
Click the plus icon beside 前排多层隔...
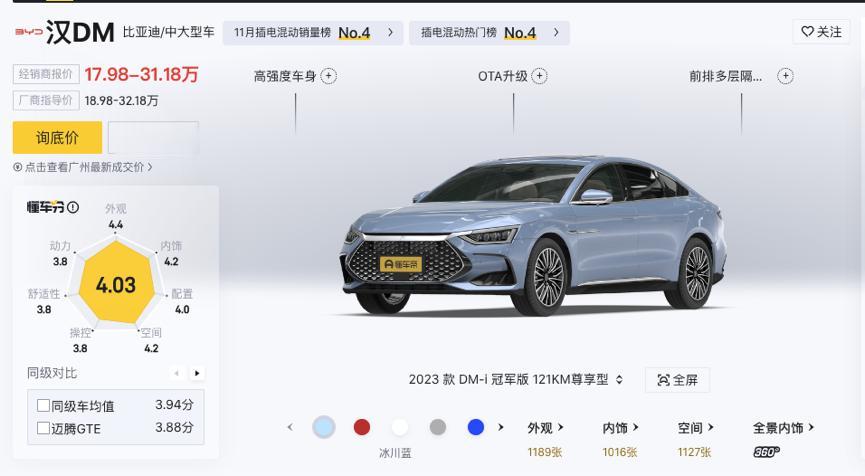pos(786,76)
